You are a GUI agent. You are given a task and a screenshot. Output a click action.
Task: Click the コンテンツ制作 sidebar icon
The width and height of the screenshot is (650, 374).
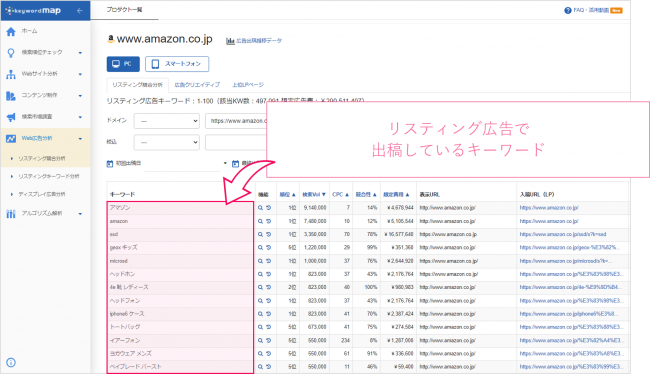point(11,96)
